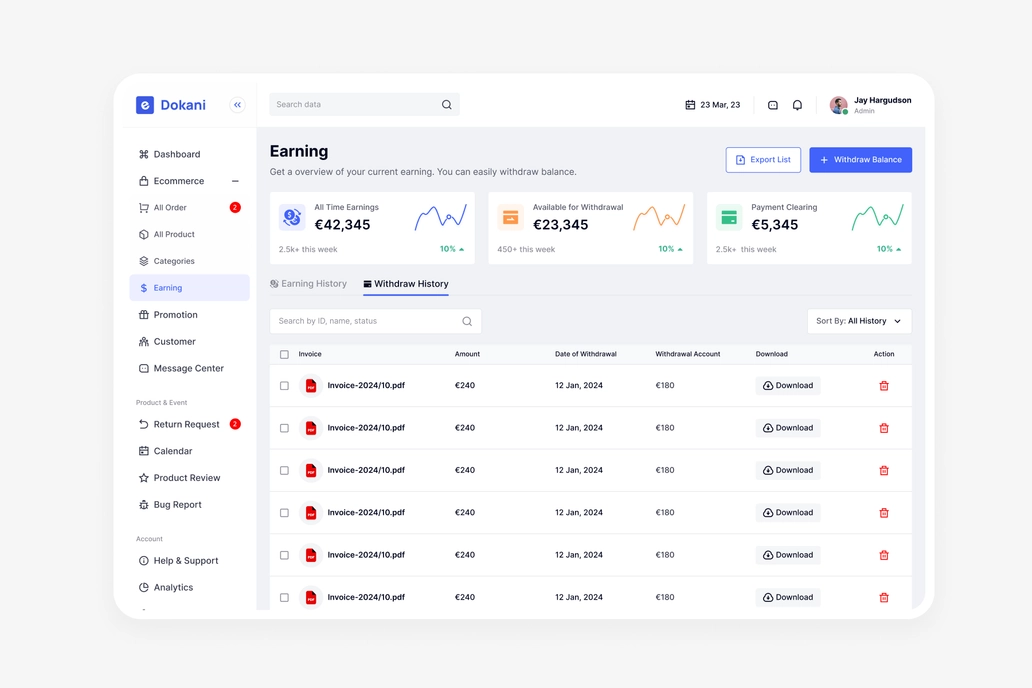Image resolution: width=1032 pixels, height=688 pixels.
Task: Collapse sidebar with double-chevron button
Action: pos(238,105)
